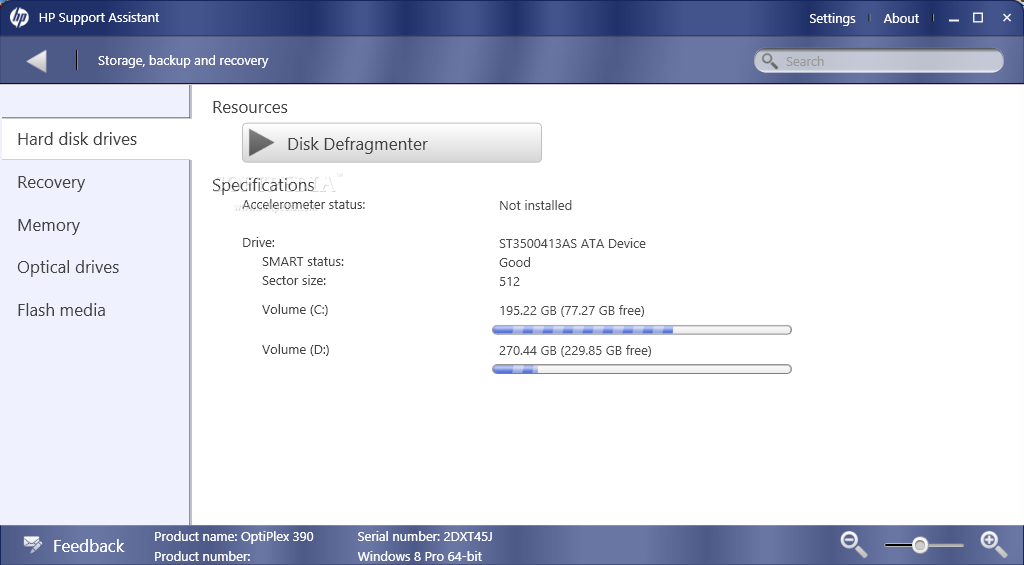Image resolution: width=1024 pixels, height=565 pixels.
Task: Click 'Accelerometer status:' label
Action: click(x=304, y=205)
